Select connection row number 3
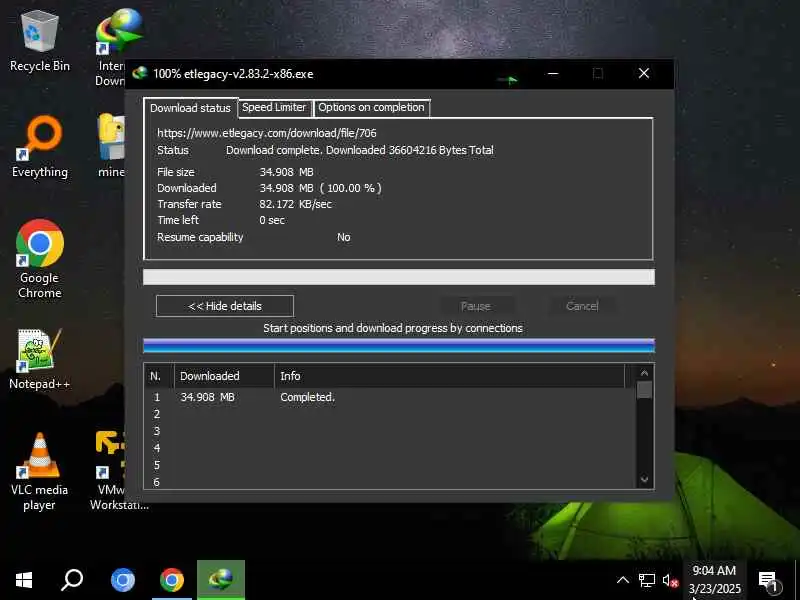 [390, 431]
